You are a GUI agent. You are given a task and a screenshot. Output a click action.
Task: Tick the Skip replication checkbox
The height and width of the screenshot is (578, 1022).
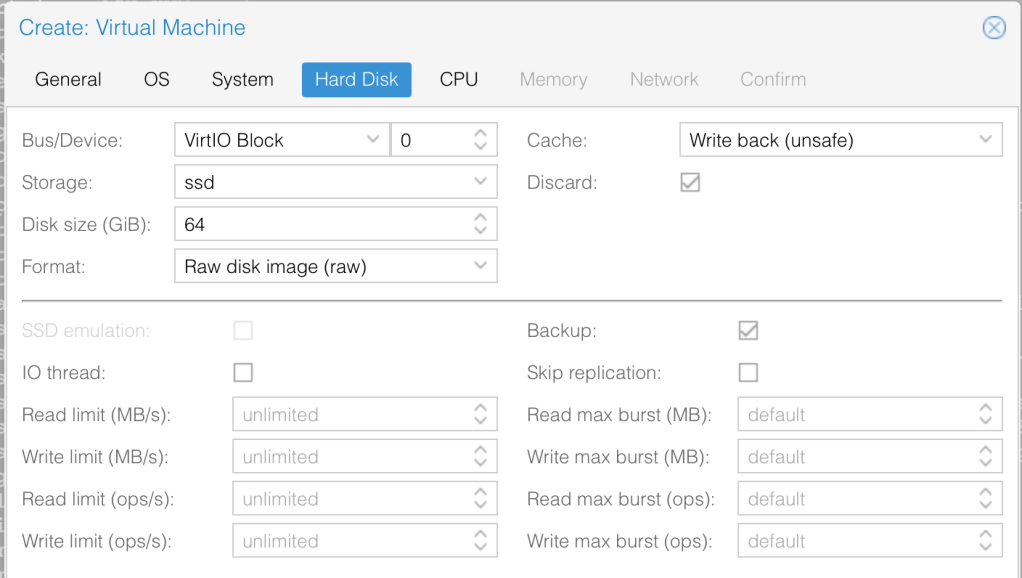click(748, 373)
